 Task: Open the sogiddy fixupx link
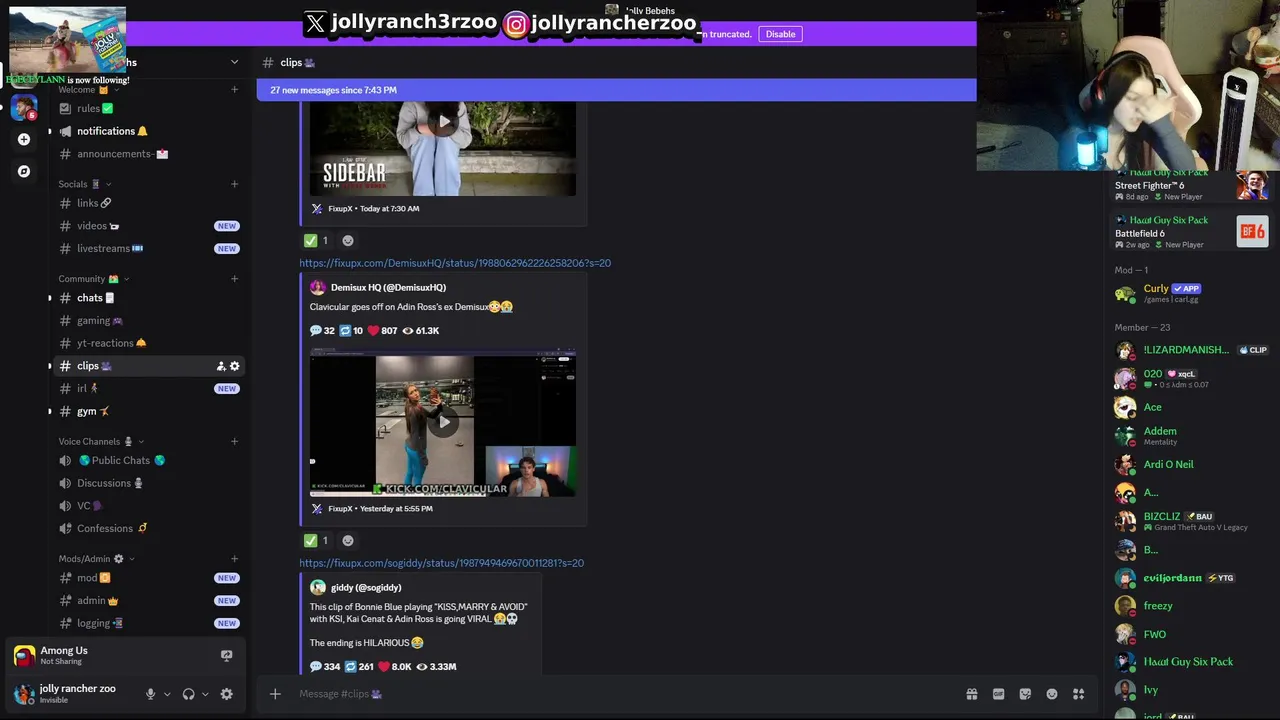pos(441,563)
